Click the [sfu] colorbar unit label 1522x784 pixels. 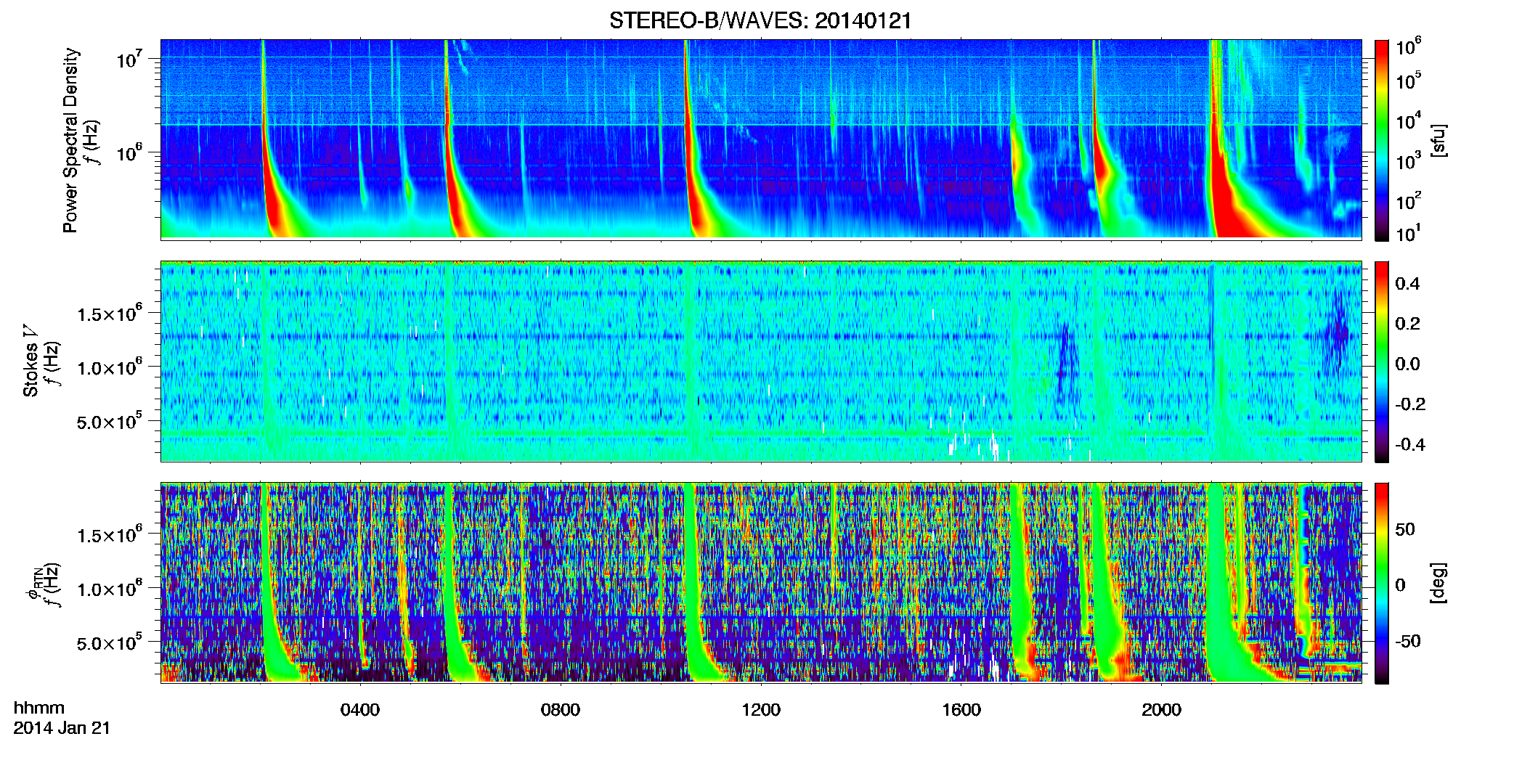(1439, 140)
